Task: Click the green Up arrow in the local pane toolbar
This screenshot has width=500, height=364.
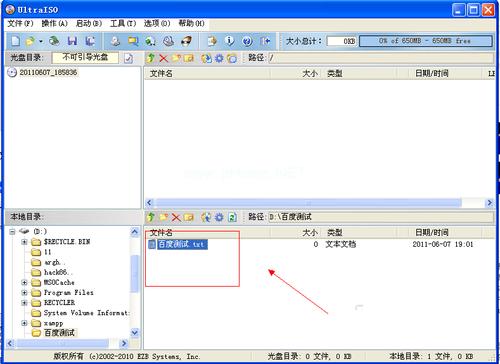Action: pyautogui.click(x=151, y=217)
